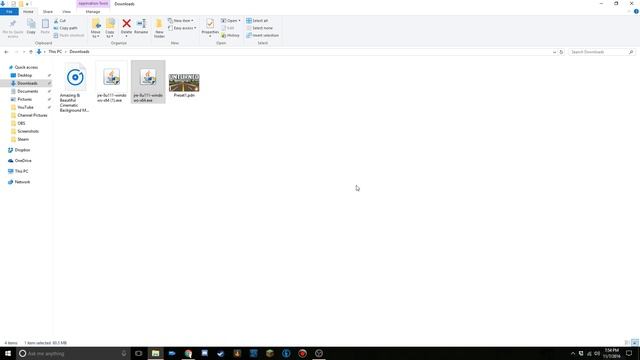
Task: Open the Move to dropdown
Action: click(96, 28)
